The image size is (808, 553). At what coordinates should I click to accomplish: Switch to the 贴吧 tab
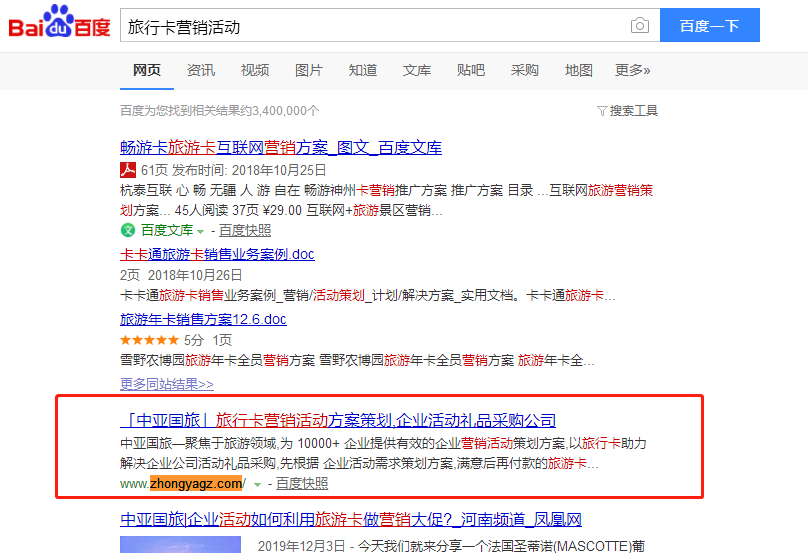tap(470, 70)
